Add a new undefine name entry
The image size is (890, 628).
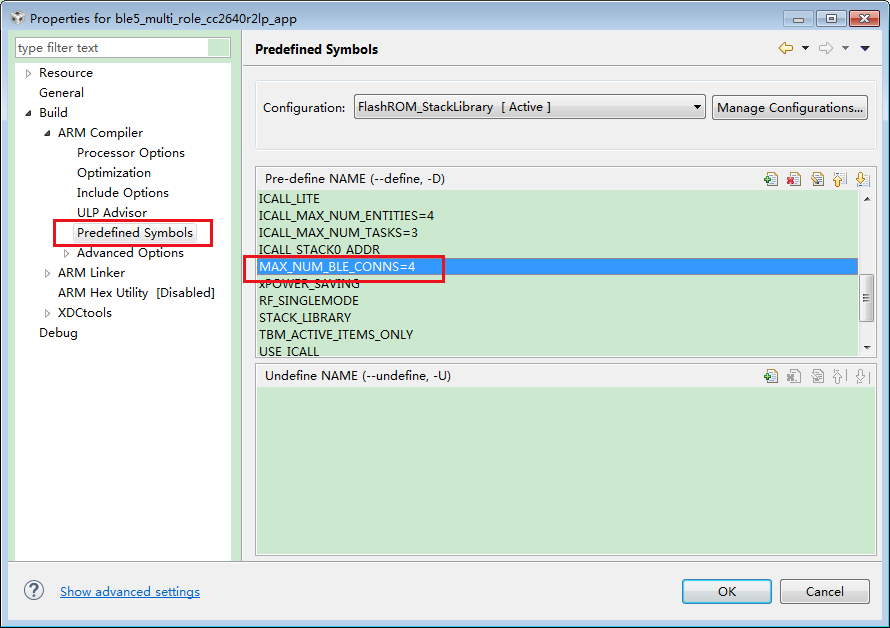(x=771, y=376)
